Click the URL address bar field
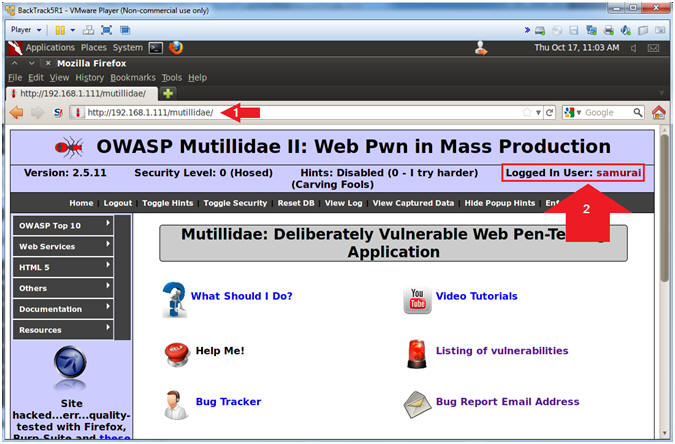 (x=301, y=113)
